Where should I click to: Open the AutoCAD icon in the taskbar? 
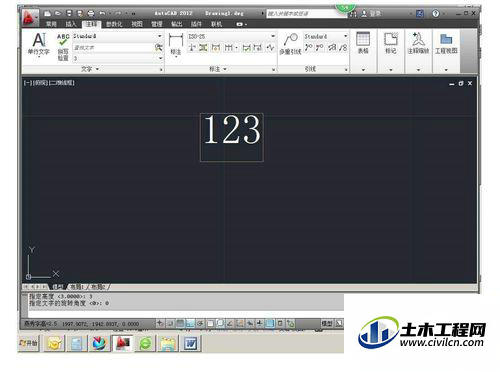122,343
